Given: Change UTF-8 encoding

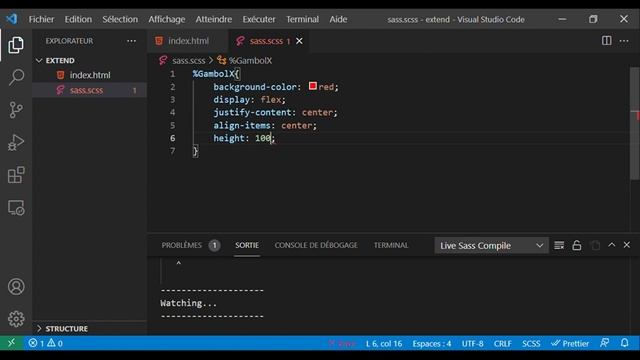Looking at the screenshot, I should [x=473, y=344].
